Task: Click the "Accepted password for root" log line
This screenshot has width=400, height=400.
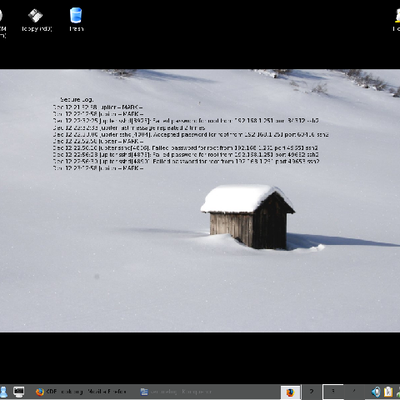Action: click(x=191, y=135)
